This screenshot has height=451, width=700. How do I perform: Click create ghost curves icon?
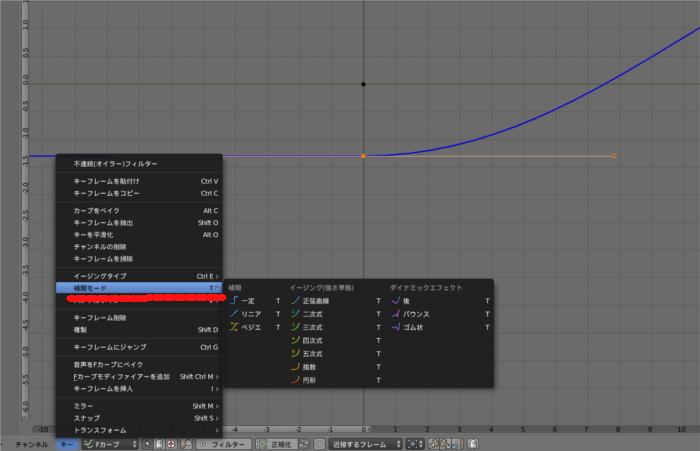point(473,444)
